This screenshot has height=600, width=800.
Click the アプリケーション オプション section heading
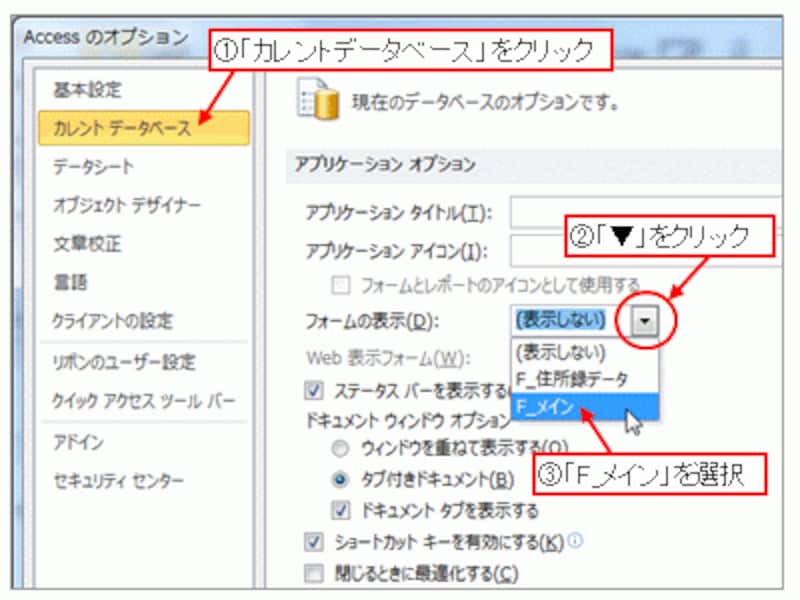385,165
